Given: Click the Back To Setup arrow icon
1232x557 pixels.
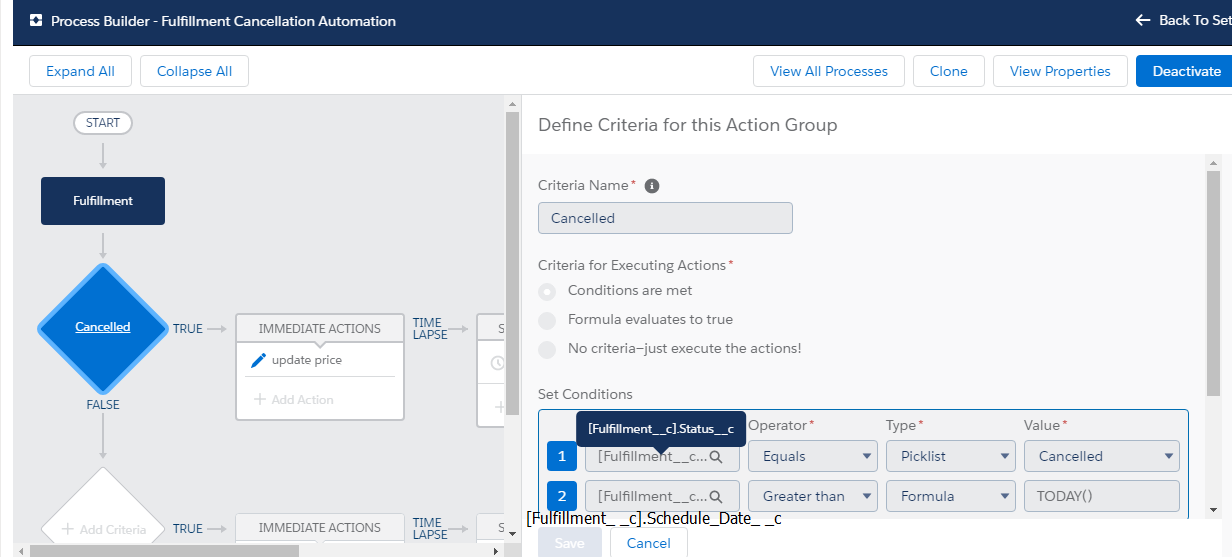Looking at the screenshot, I should [1143, 20].
